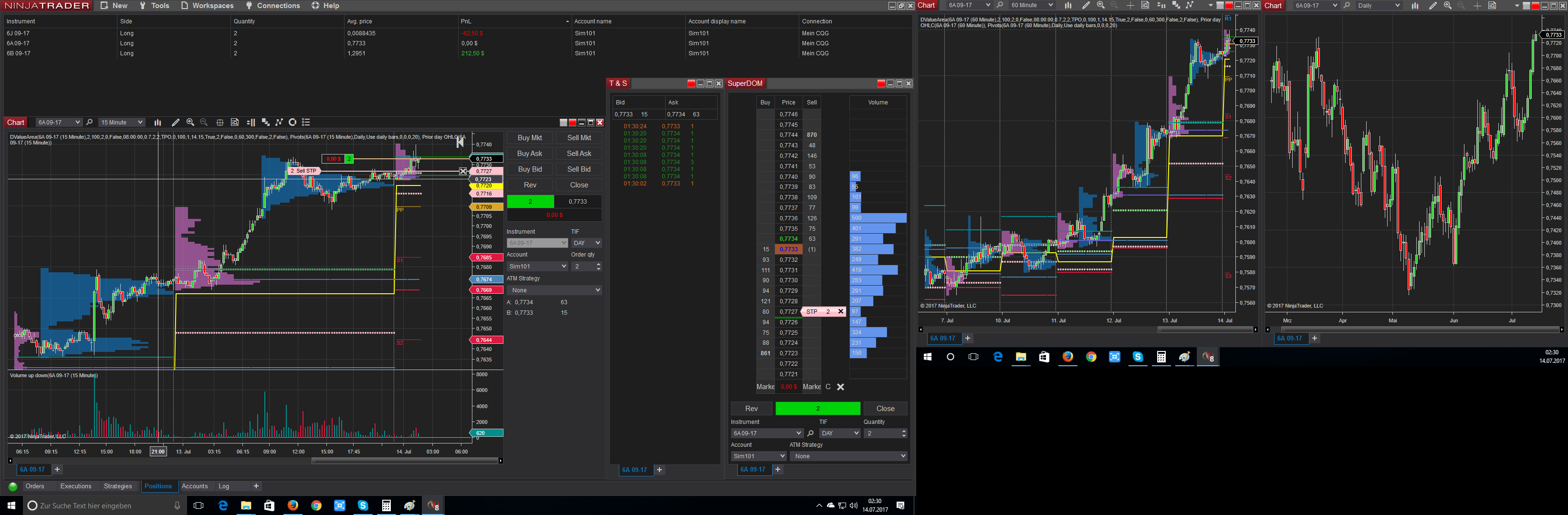Add new tab in SuperDOM window
This screenshot has height=515, width=1568.
[777, 469]
